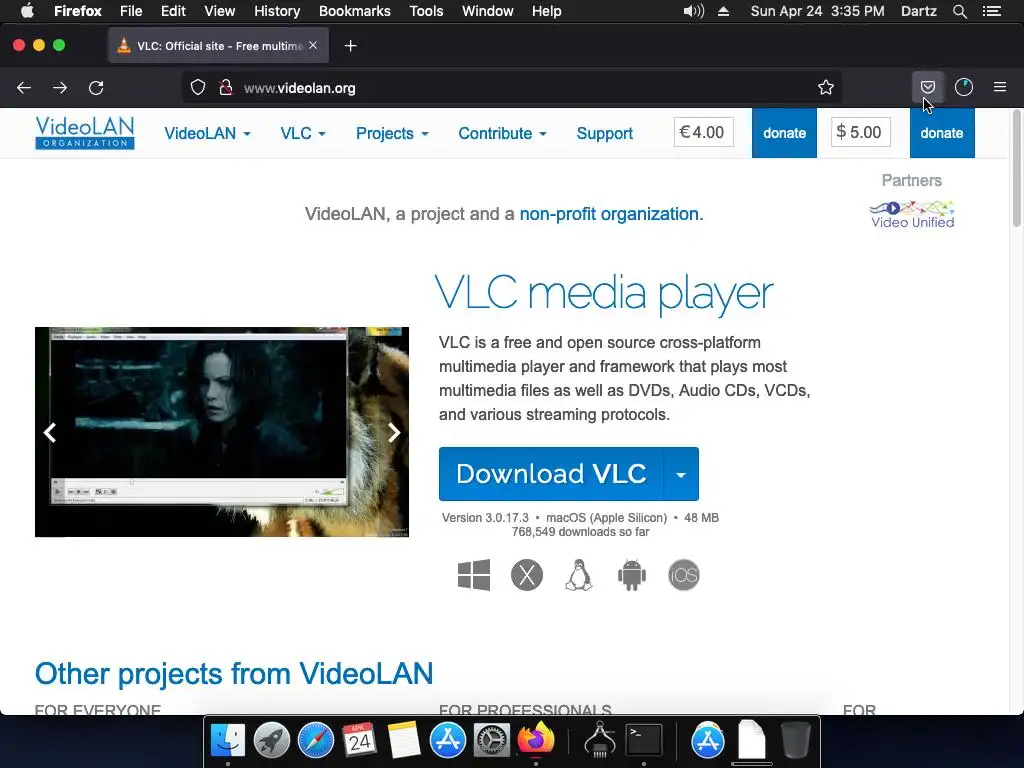The width and height of the screenshot is (1024, 768).
Task: Open the Video Unified partner logo
Action: [912, 214]
